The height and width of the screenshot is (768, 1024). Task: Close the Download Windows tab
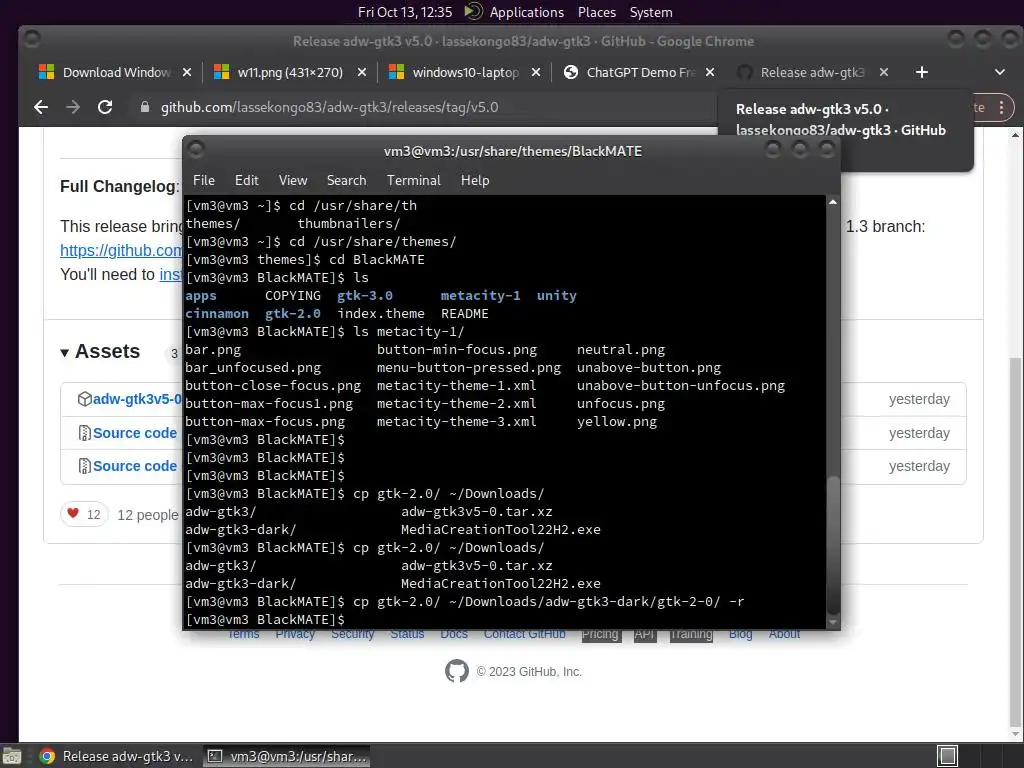[x=187, y=72]
